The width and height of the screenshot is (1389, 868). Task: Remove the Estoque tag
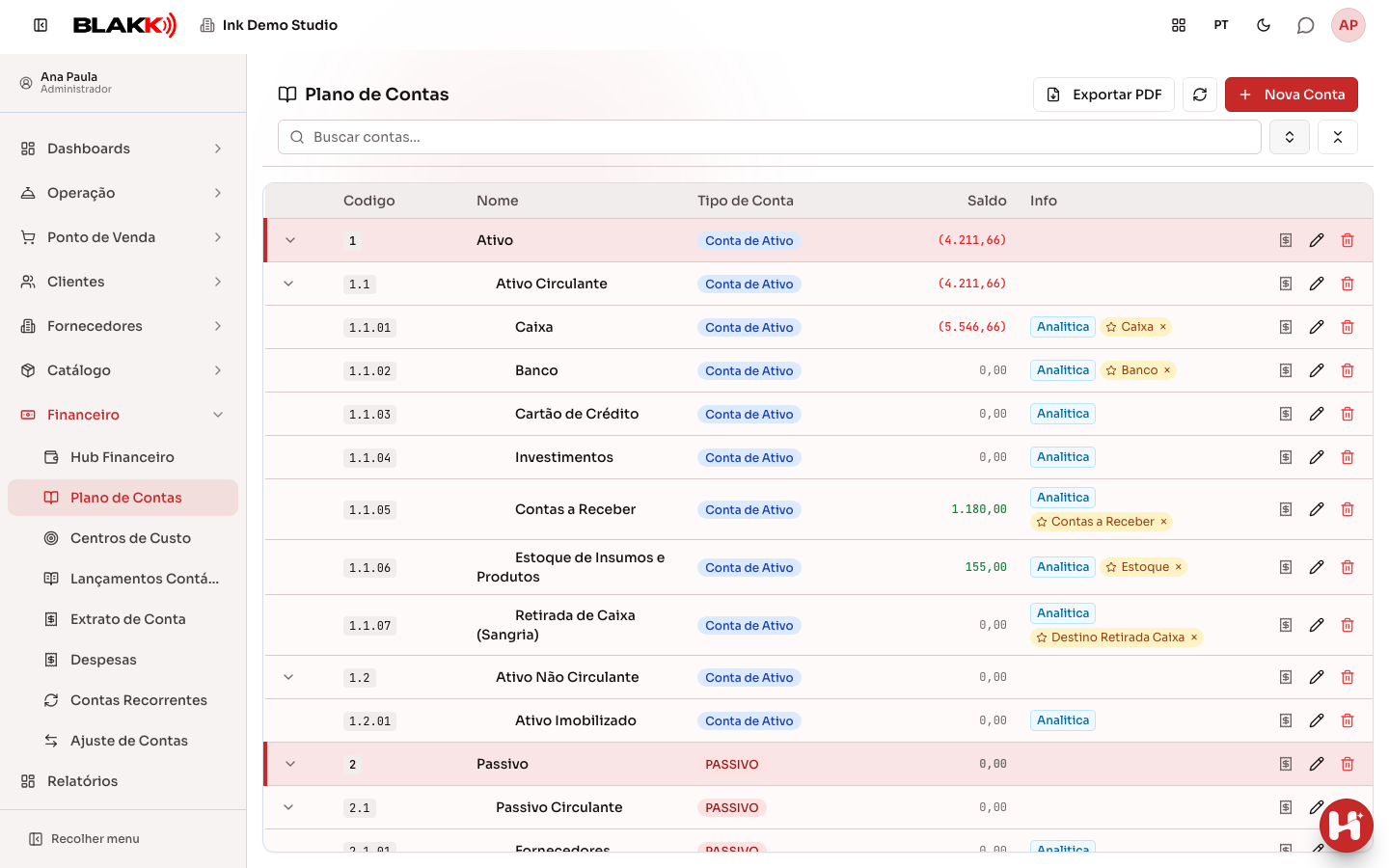click(x=1179, y=567)
